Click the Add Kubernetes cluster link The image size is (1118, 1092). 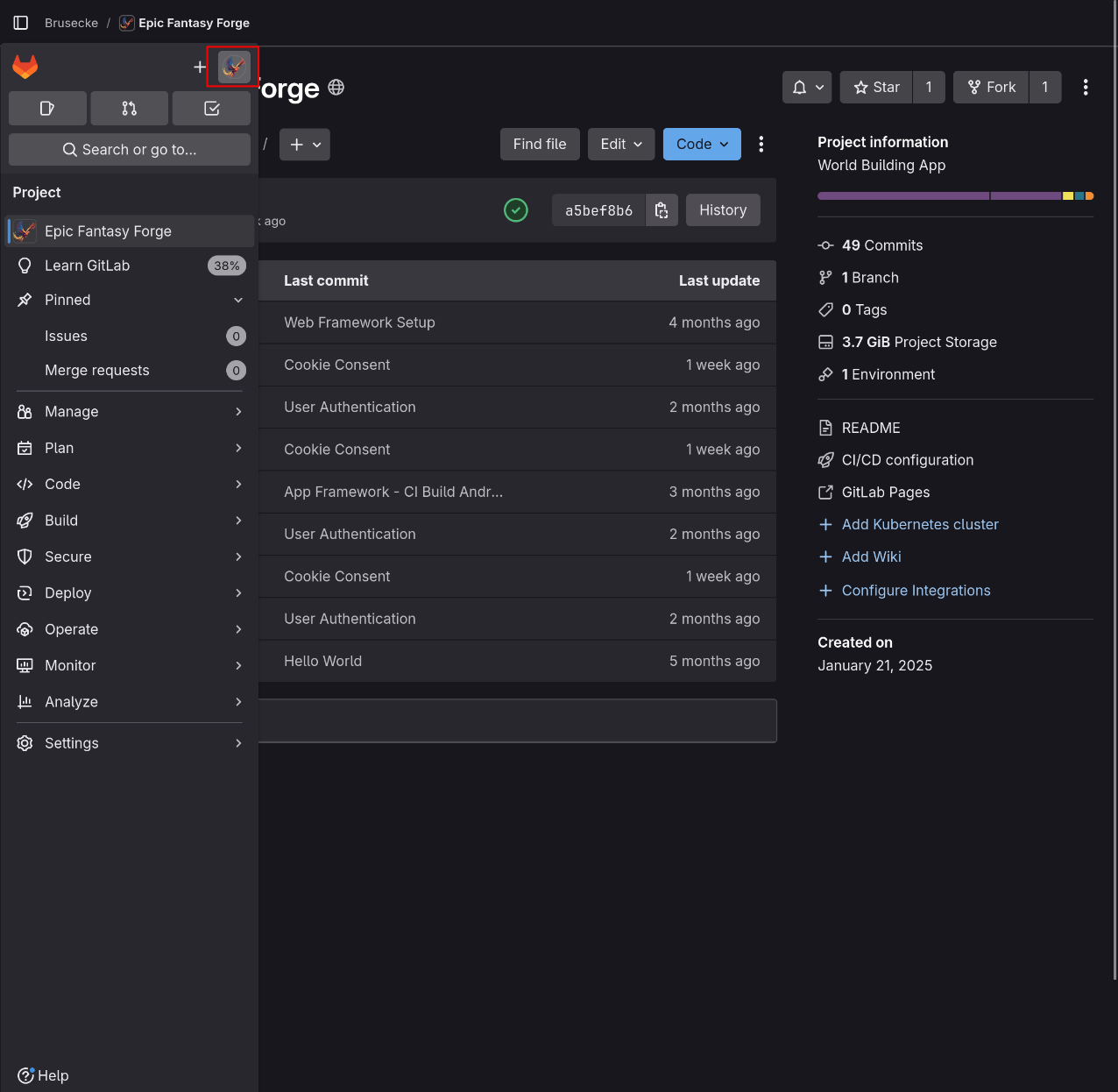click(919, 524)
